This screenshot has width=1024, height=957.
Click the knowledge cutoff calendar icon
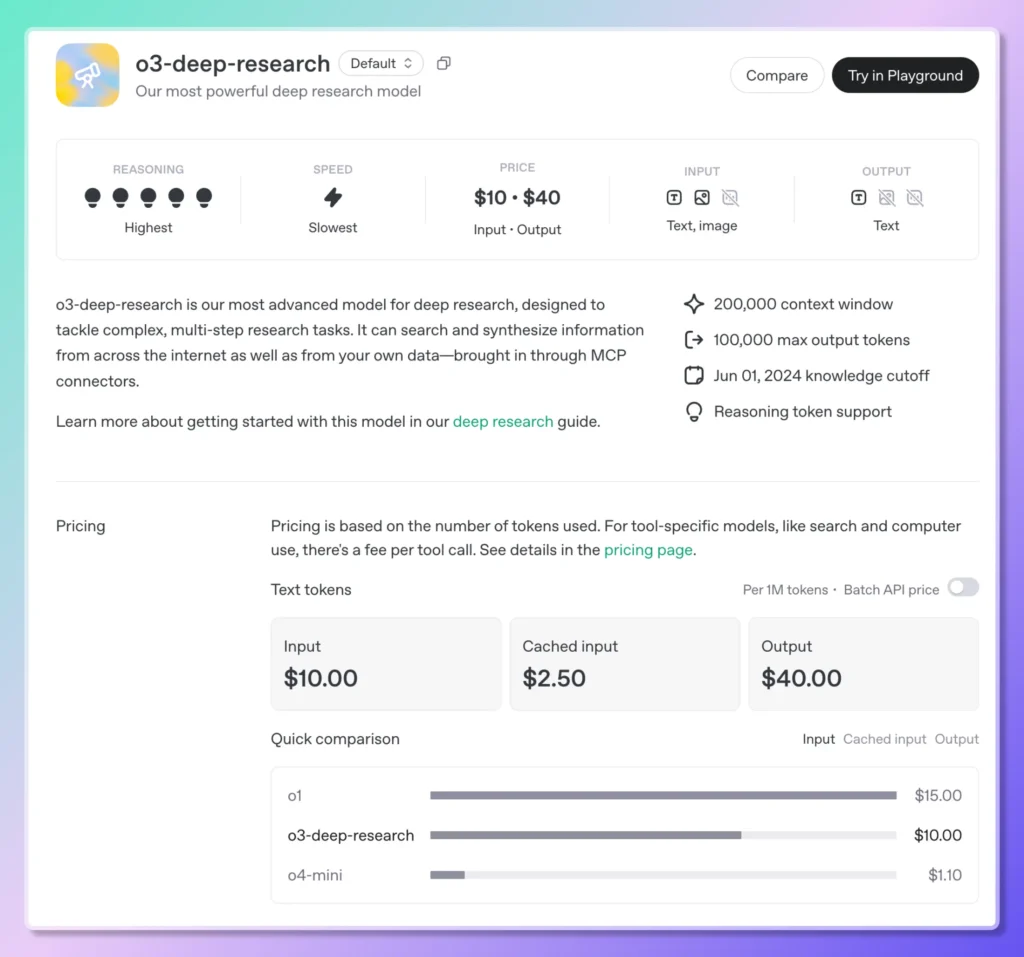tap(694, 376)
